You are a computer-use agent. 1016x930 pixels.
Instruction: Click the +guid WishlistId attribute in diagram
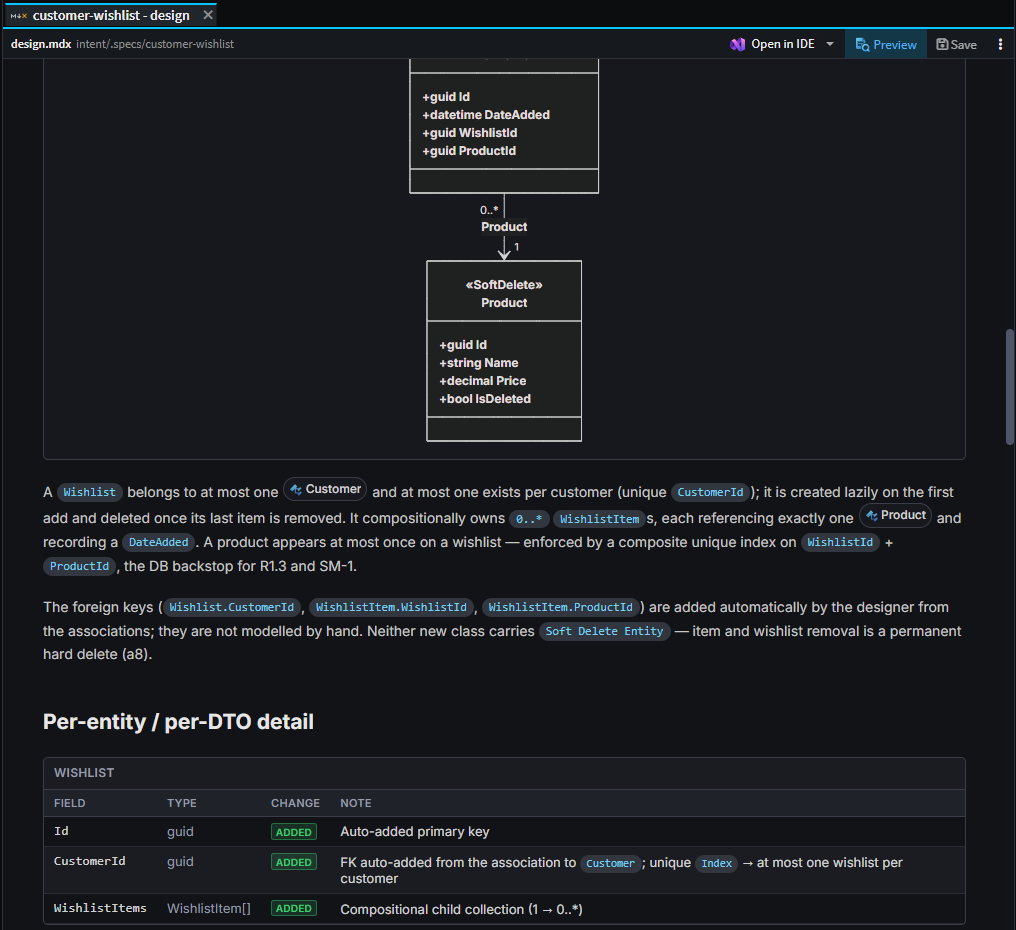pos(470,133)
